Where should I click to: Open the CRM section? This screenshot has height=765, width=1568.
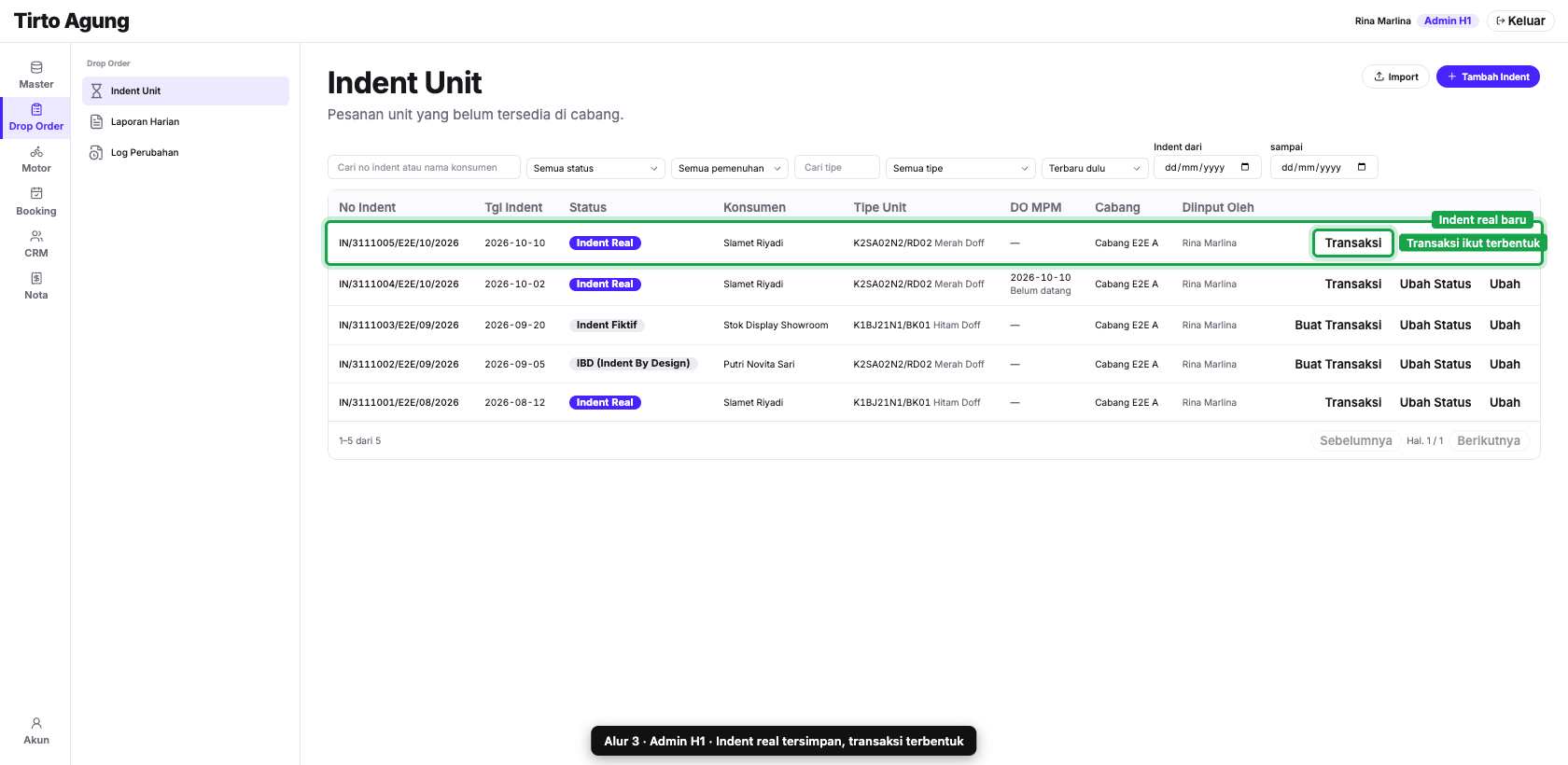coord(35,244)
